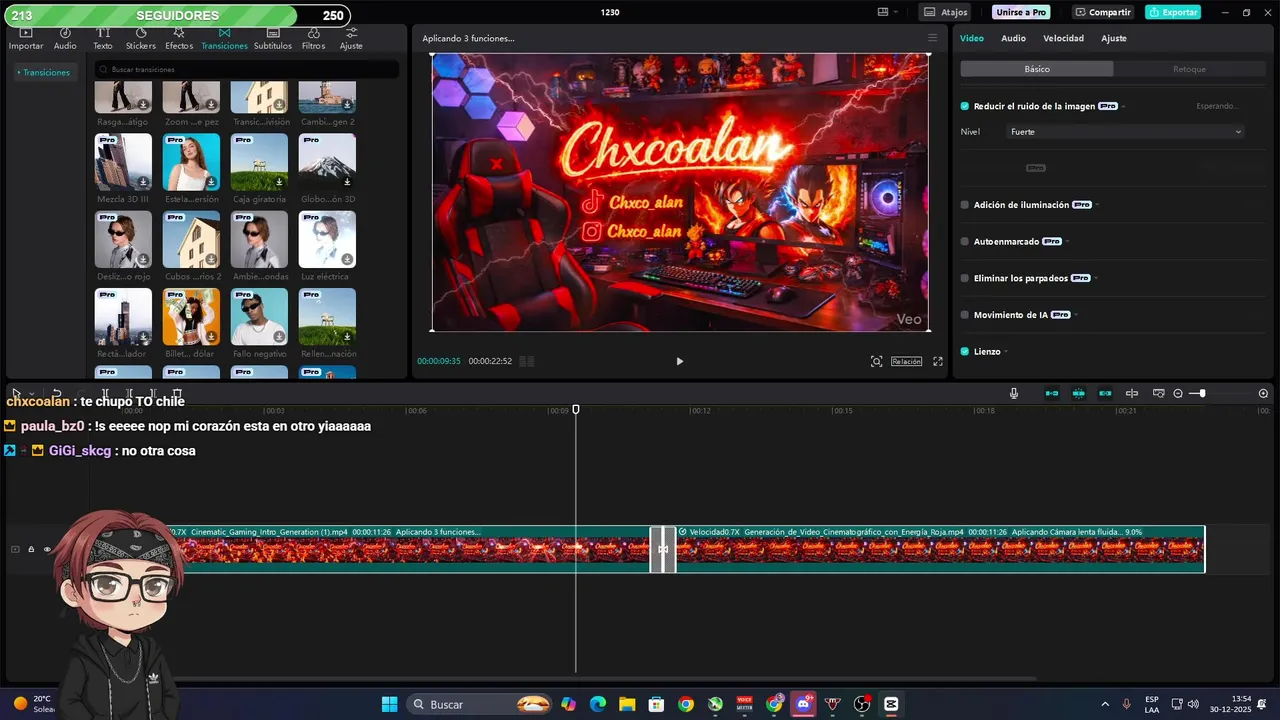
Task: Enable Movimiento de IA checkbox
Action: tap(965, 315)
